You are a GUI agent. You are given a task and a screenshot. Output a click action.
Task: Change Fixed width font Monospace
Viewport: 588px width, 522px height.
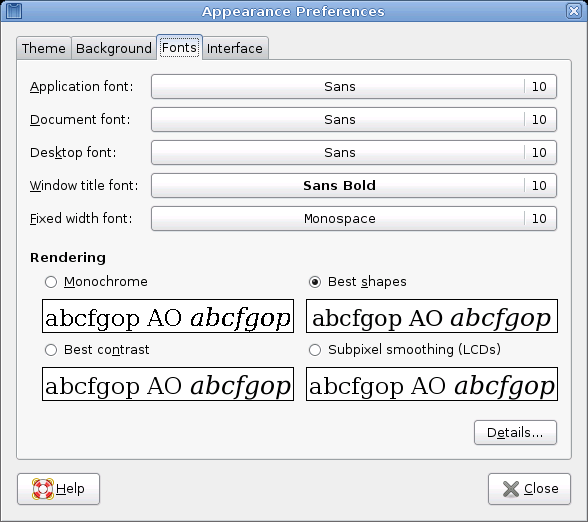[354, 219]
